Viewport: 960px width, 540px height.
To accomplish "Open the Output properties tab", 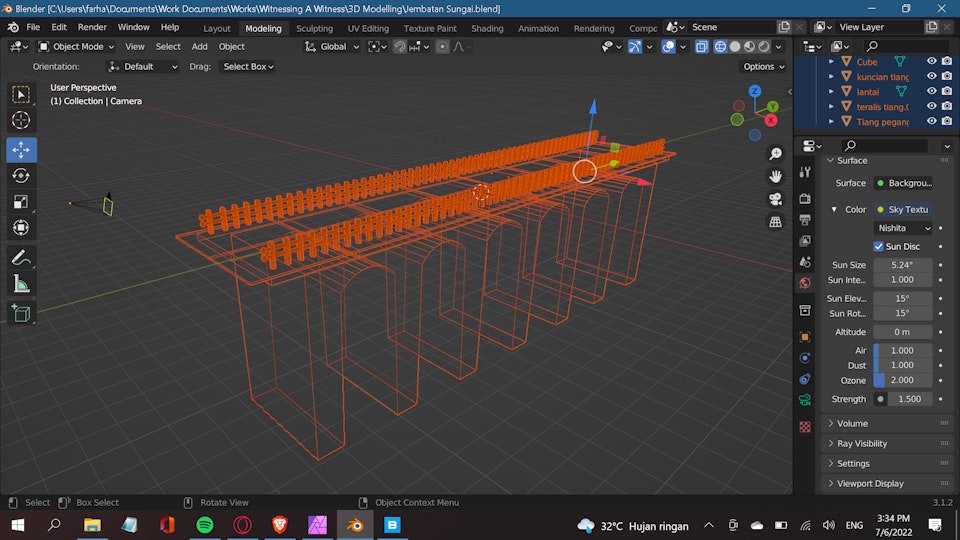I will pos(805,219).
